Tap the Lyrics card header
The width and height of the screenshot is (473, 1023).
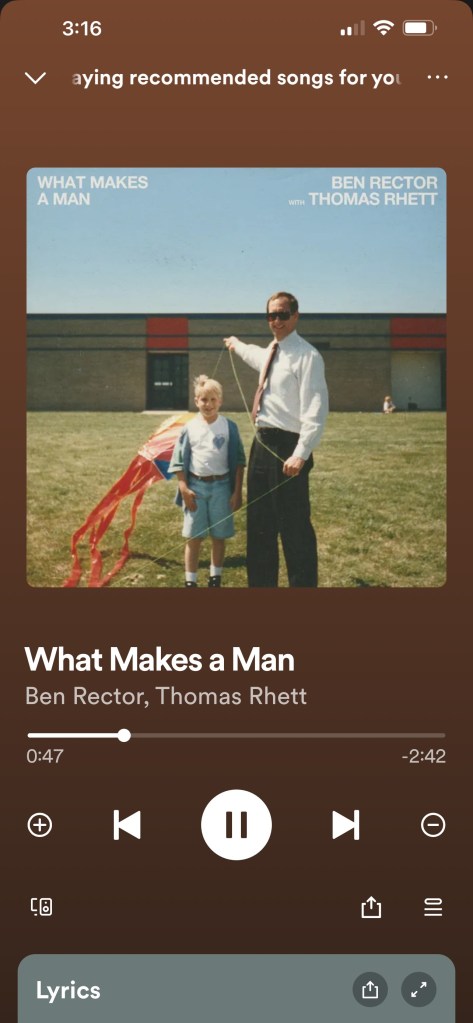click(x=68, y=990)
